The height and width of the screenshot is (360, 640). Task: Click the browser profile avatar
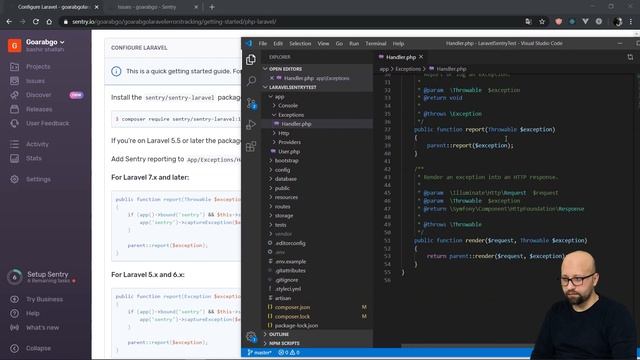click(618, 22)
